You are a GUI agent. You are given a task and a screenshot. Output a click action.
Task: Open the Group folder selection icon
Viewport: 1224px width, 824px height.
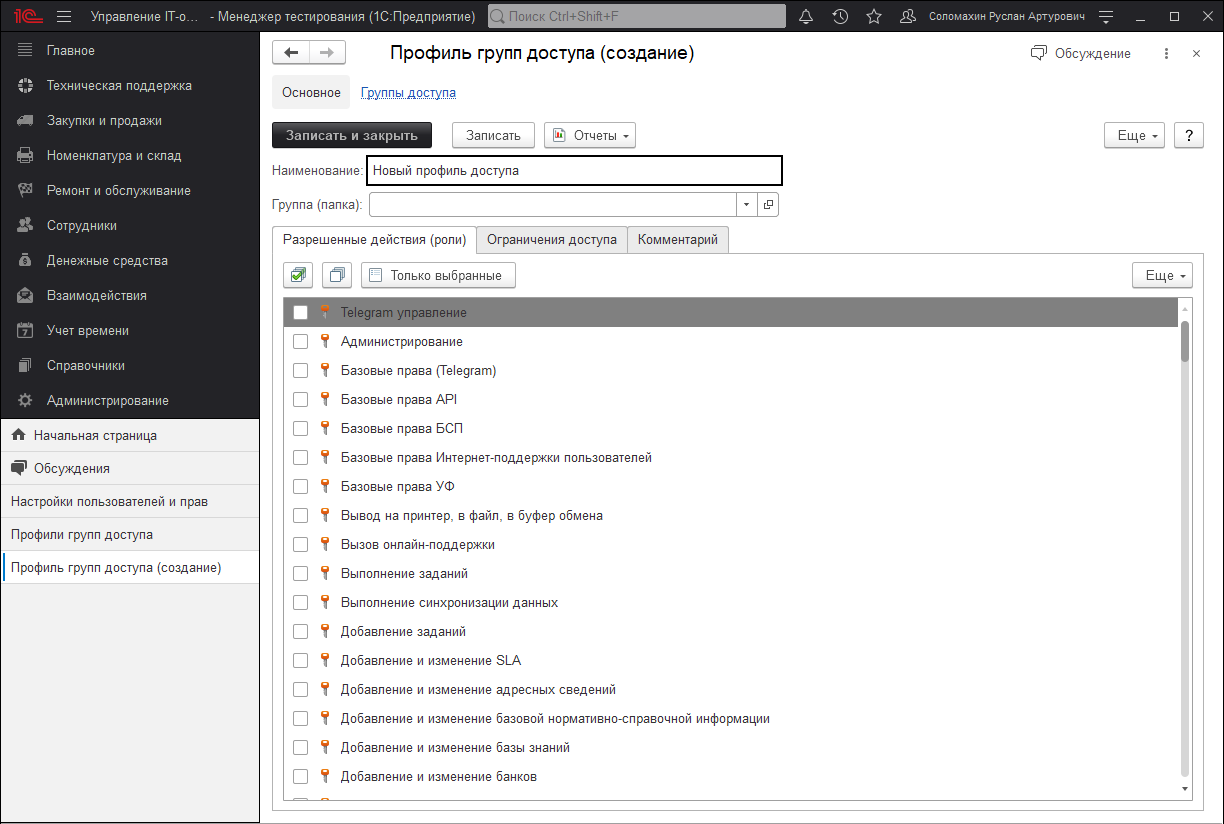769,205
